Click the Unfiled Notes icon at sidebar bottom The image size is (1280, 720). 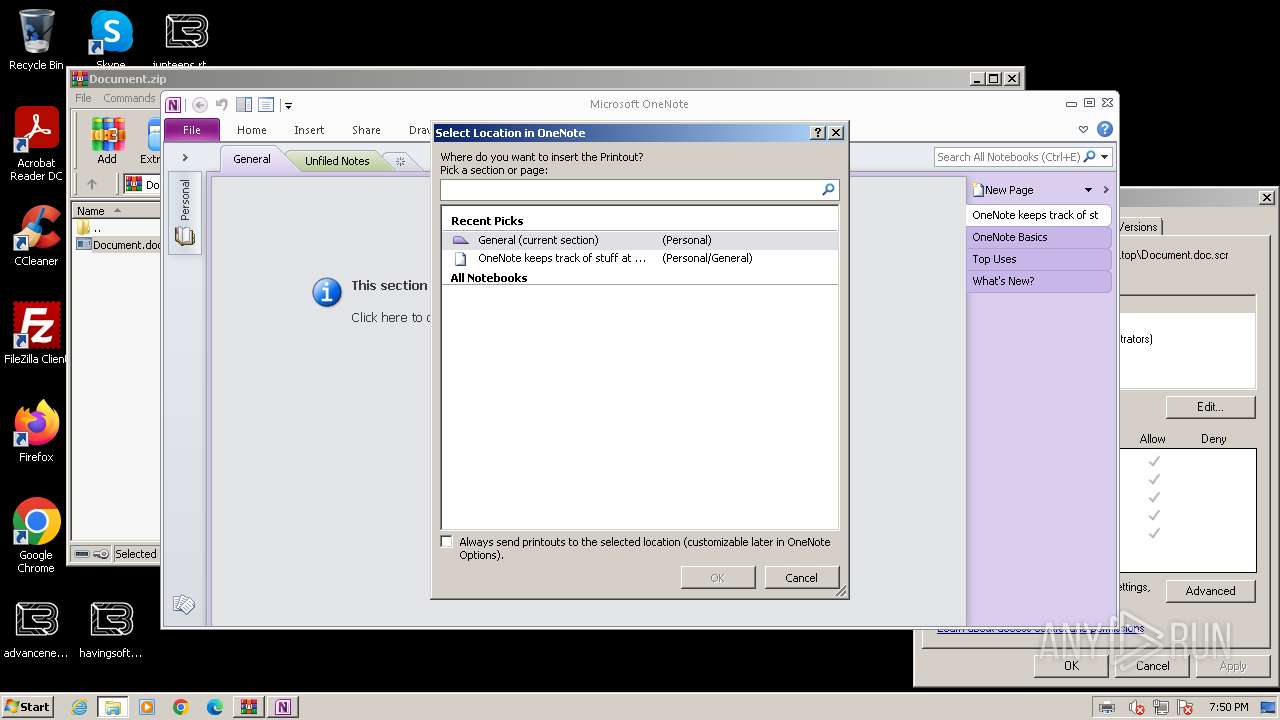(x=184, y=604)
